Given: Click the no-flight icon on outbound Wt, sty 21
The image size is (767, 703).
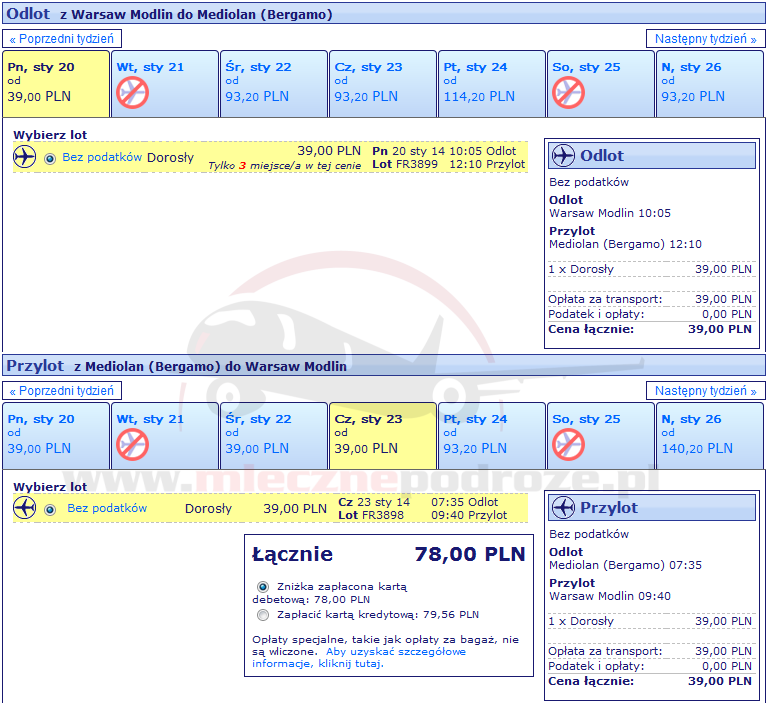Looking at the screenshot, I should 132,93.
